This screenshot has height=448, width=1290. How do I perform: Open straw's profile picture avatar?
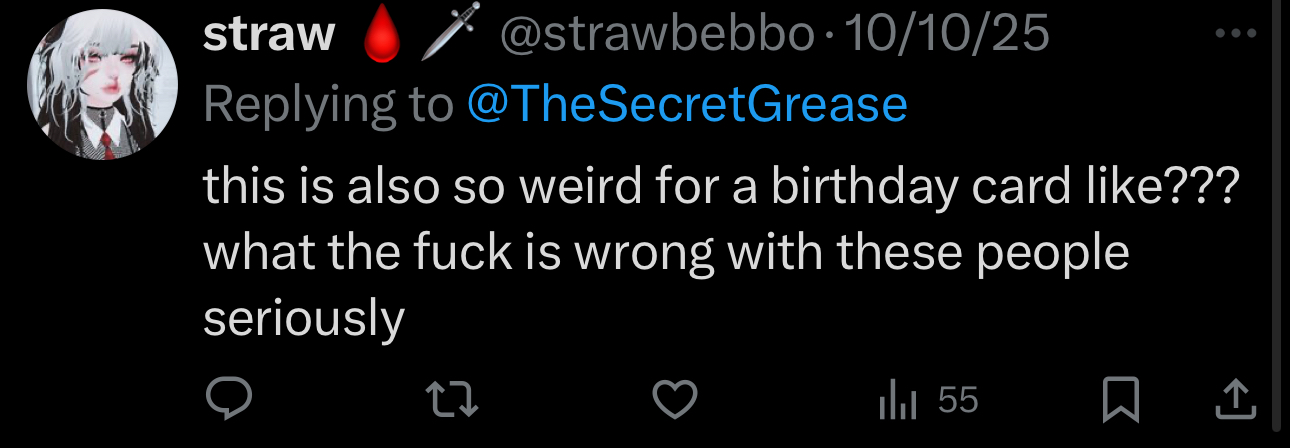102,85
